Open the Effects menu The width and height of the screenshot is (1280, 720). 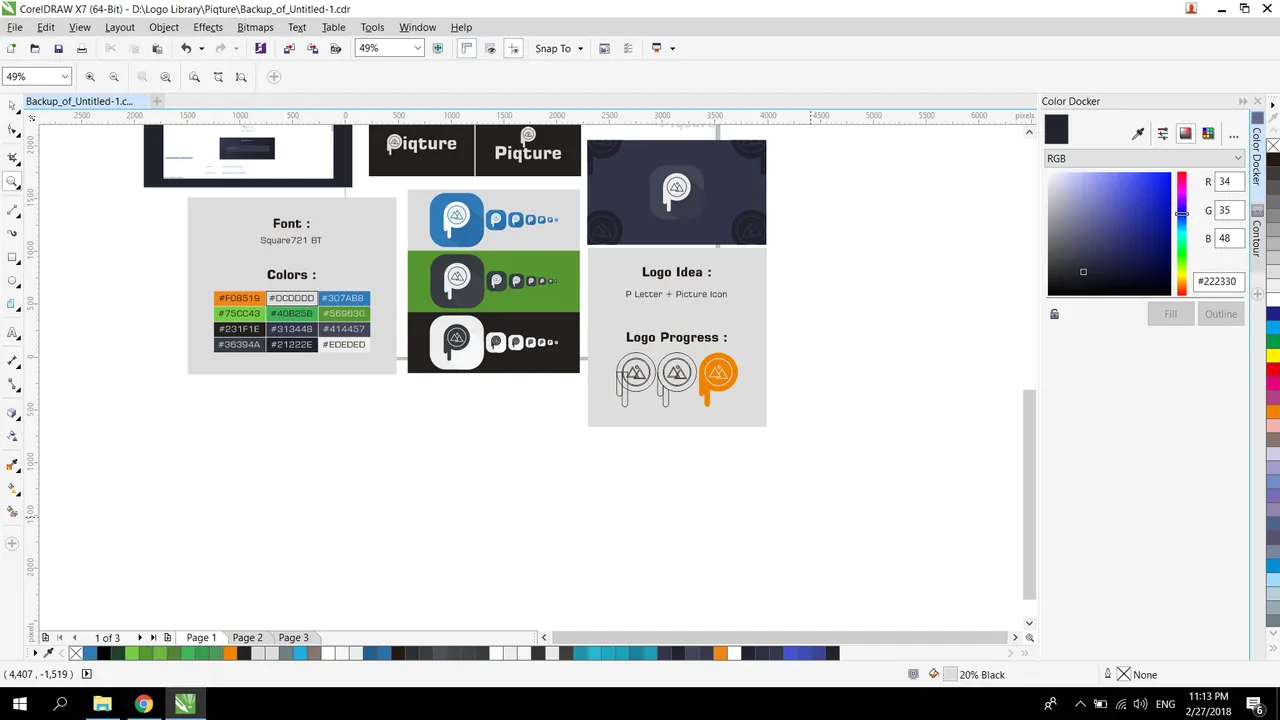208,27
